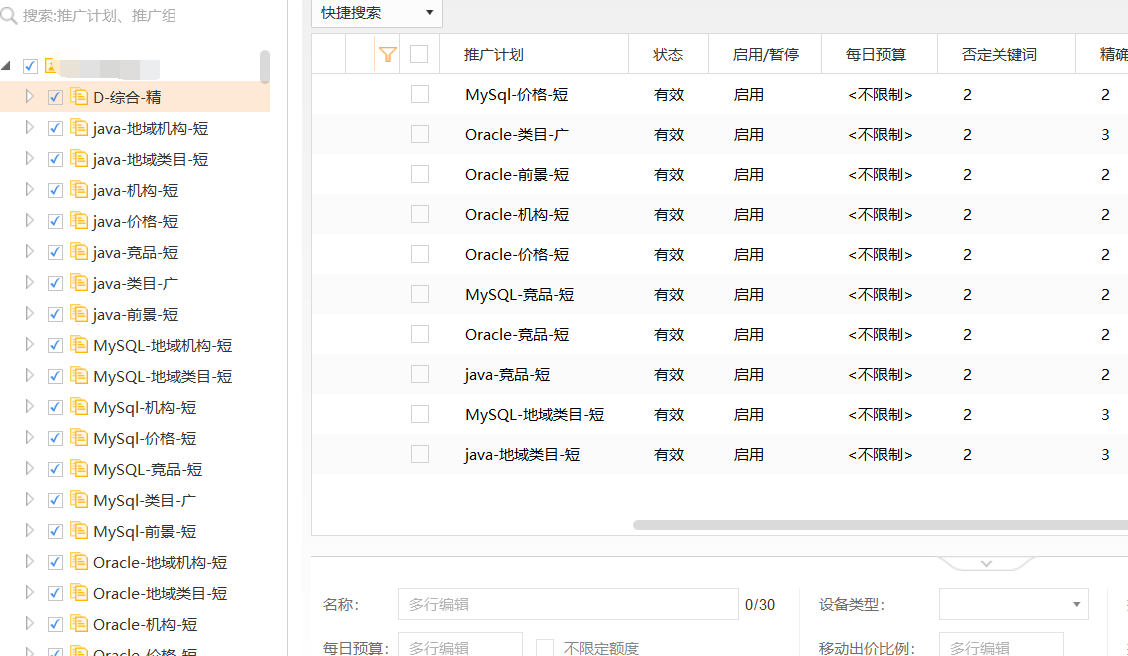Click the search magnifier icon

tap(9, 16)
